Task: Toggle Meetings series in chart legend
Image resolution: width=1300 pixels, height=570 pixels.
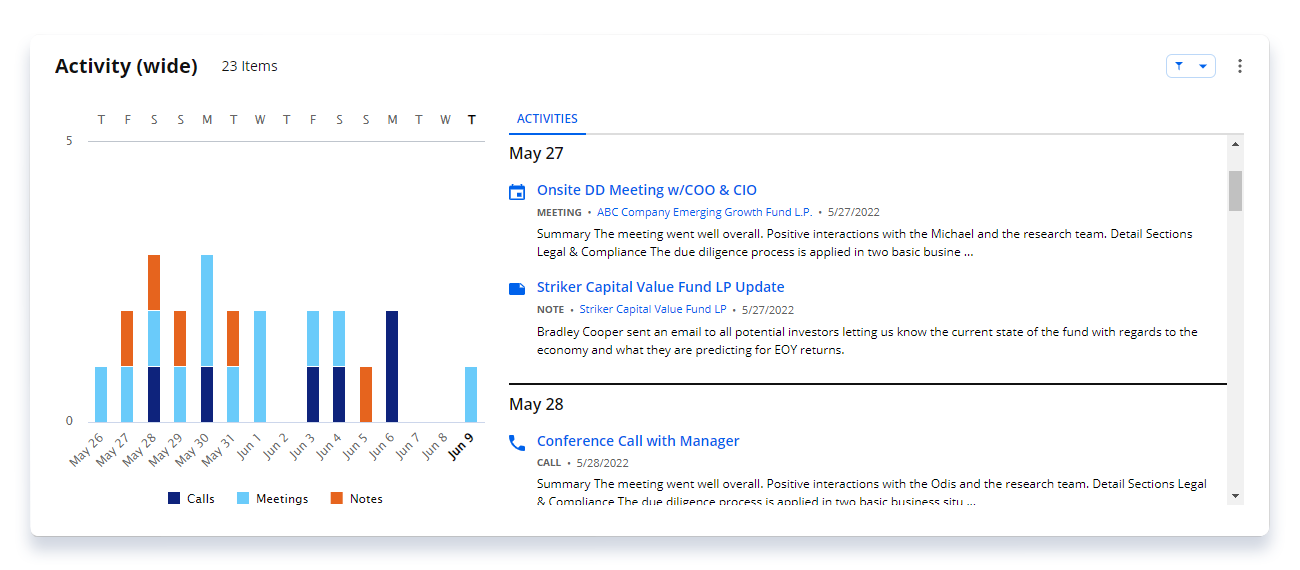Action: [272, 499]
